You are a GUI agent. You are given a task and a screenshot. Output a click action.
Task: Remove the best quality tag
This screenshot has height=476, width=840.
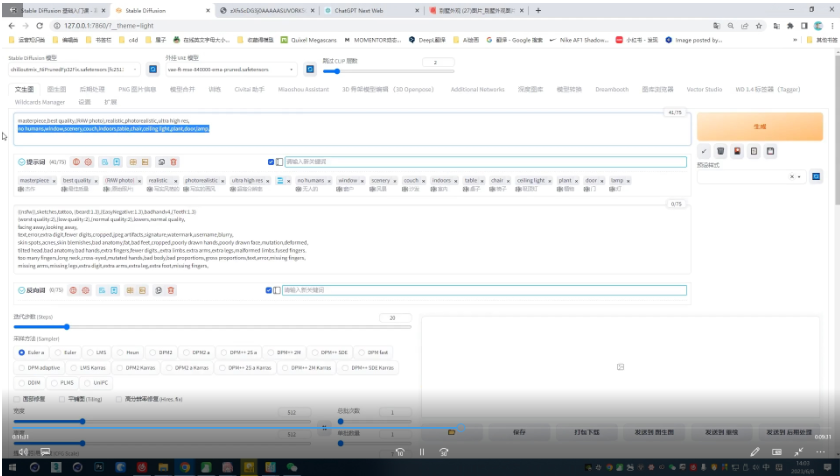click(96, 181)
